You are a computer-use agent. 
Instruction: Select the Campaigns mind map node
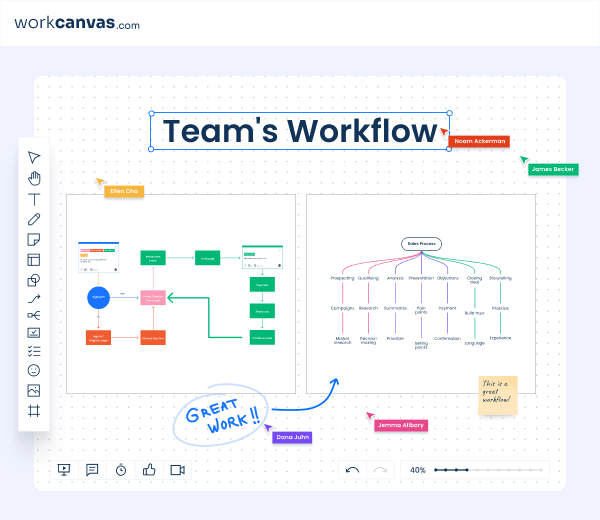342,308
